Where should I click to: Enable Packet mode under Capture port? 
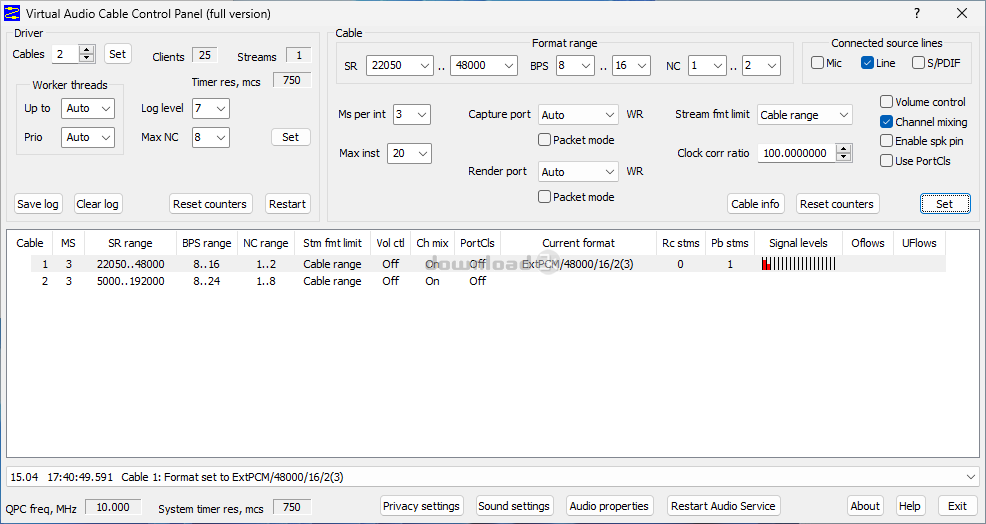545,140
